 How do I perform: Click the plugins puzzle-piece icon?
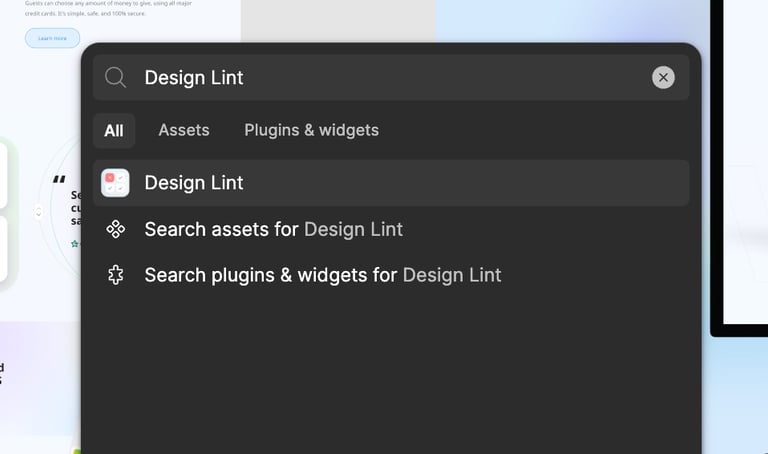tap(116, 275)
